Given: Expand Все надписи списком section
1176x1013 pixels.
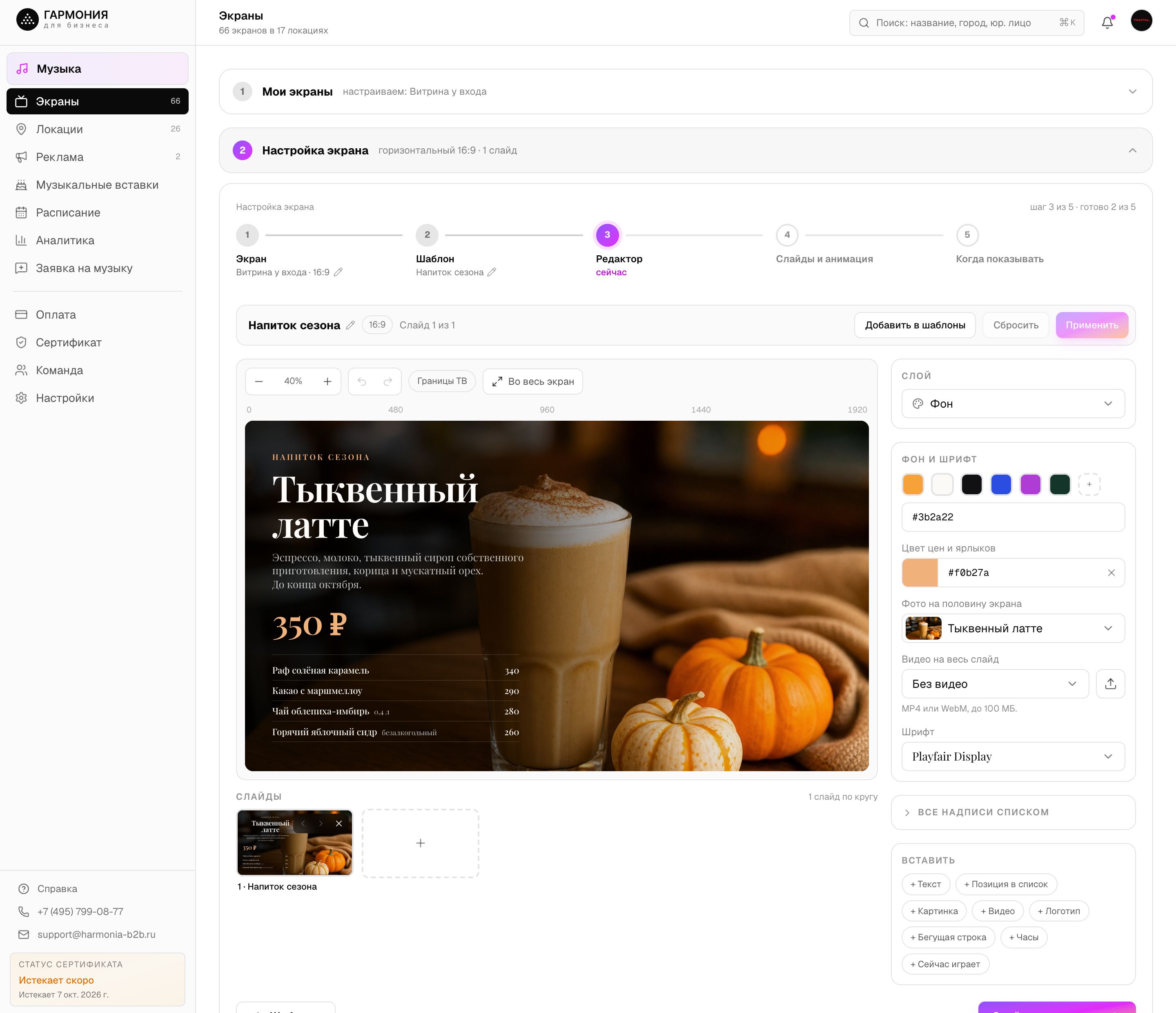Looking at the screenshot, I should pyautogui.click(x=1013, y=812).
